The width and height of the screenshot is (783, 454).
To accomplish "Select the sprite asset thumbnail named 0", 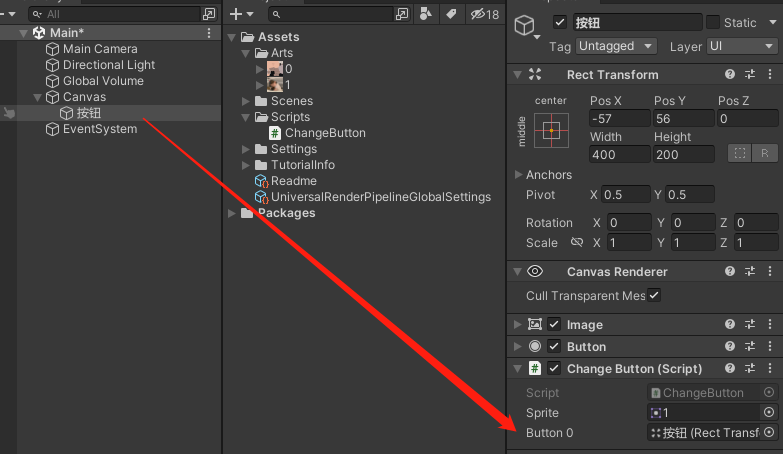I will (x=275, y=69).
